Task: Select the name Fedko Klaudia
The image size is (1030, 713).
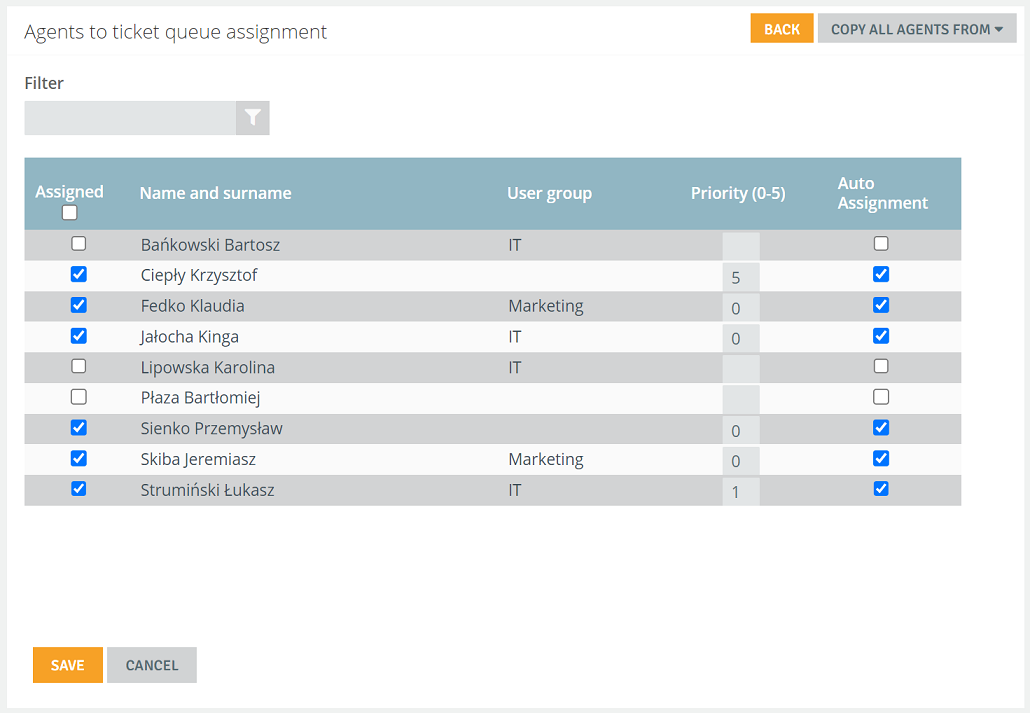Action: (x=192, y=306)
